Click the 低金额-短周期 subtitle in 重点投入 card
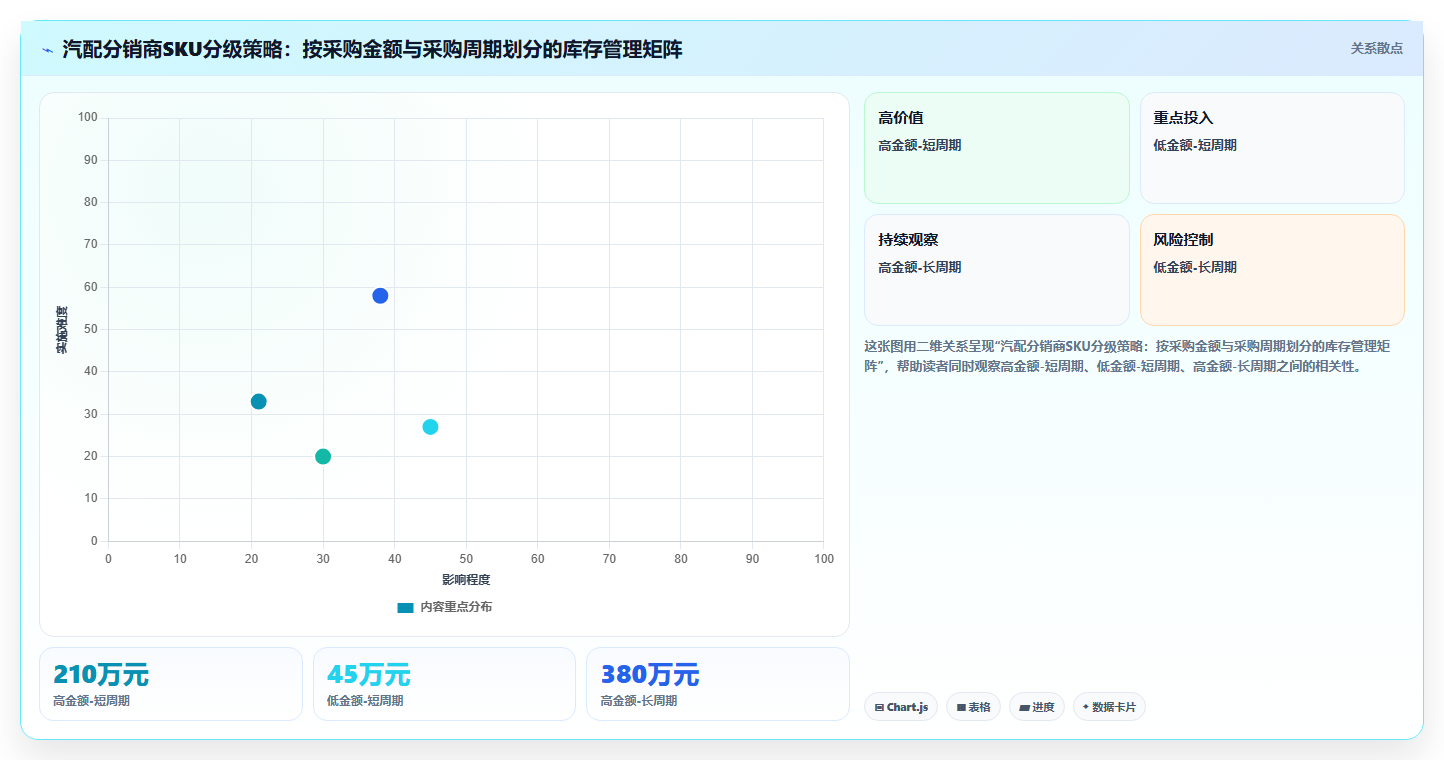This screenshot has width=1444, height=760. coord(1195,146)
